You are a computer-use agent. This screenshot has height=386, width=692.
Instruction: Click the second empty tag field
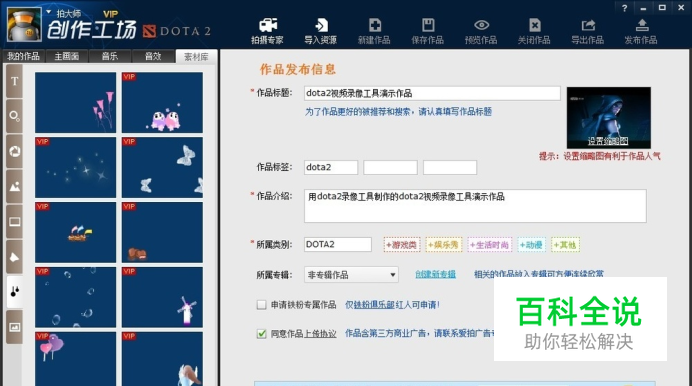click(x=391, y=167)
